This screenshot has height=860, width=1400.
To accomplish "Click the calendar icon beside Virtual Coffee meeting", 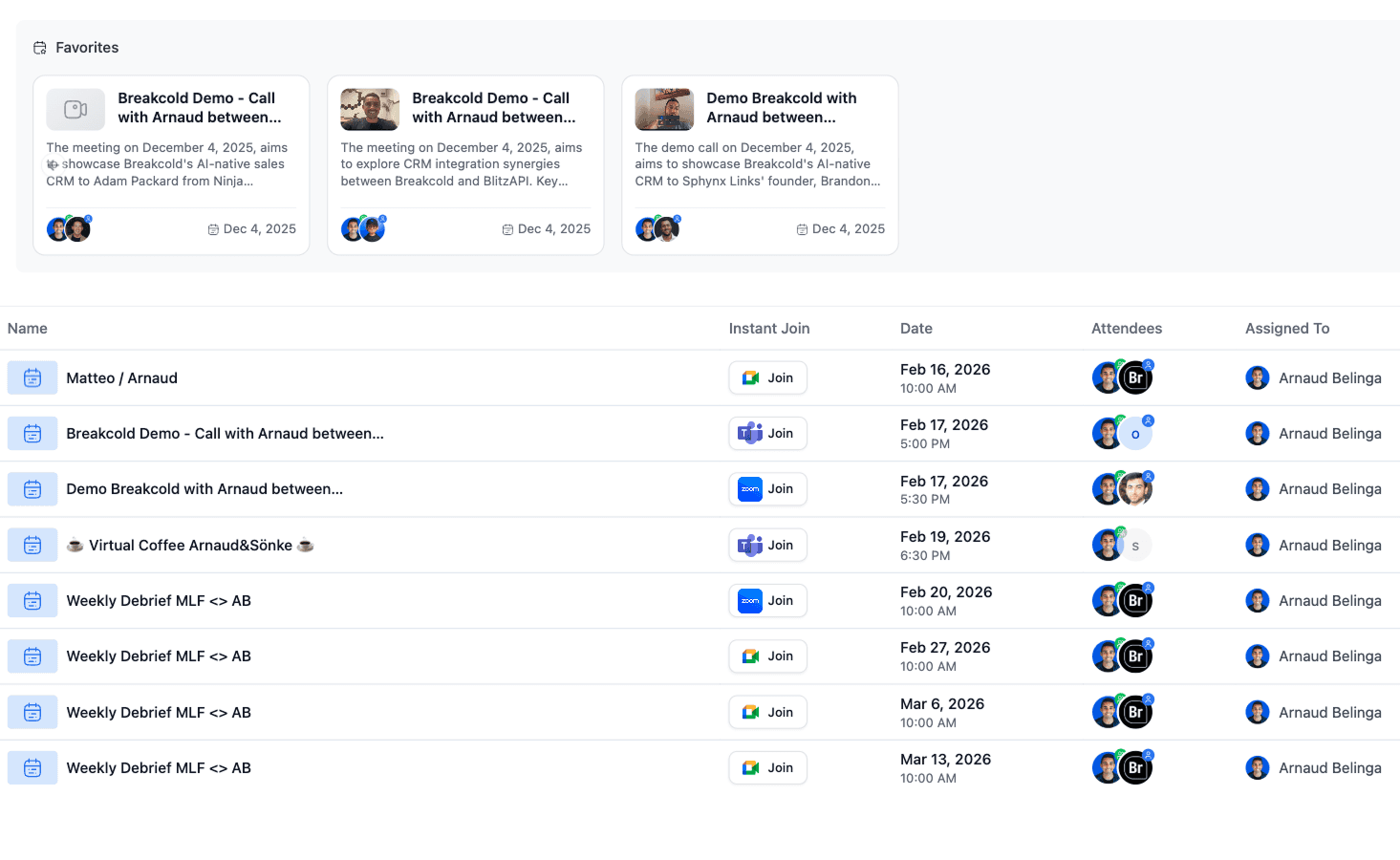I will [x=32, y=545].
